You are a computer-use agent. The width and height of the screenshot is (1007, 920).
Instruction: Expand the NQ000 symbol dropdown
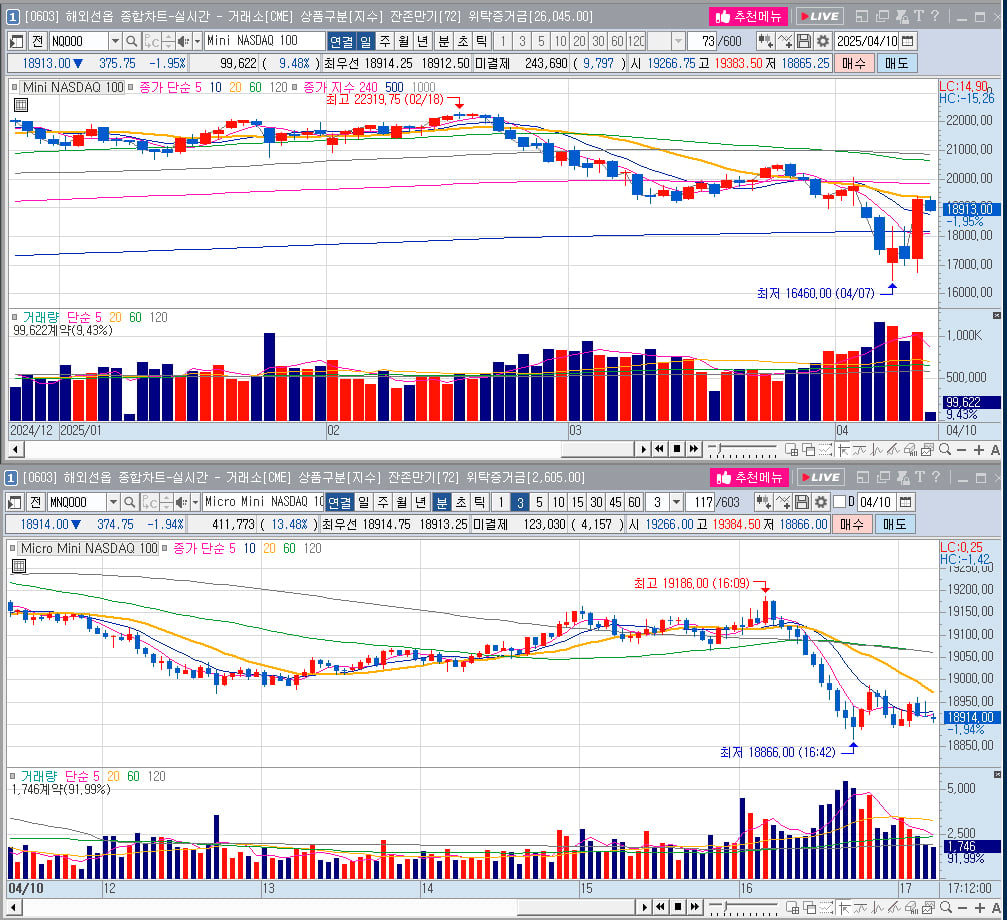point(115,41)
